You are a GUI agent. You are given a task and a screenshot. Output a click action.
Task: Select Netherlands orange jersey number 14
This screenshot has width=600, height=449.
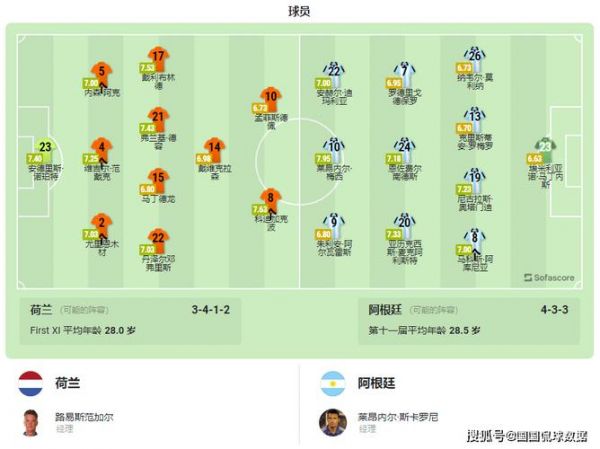215,149
